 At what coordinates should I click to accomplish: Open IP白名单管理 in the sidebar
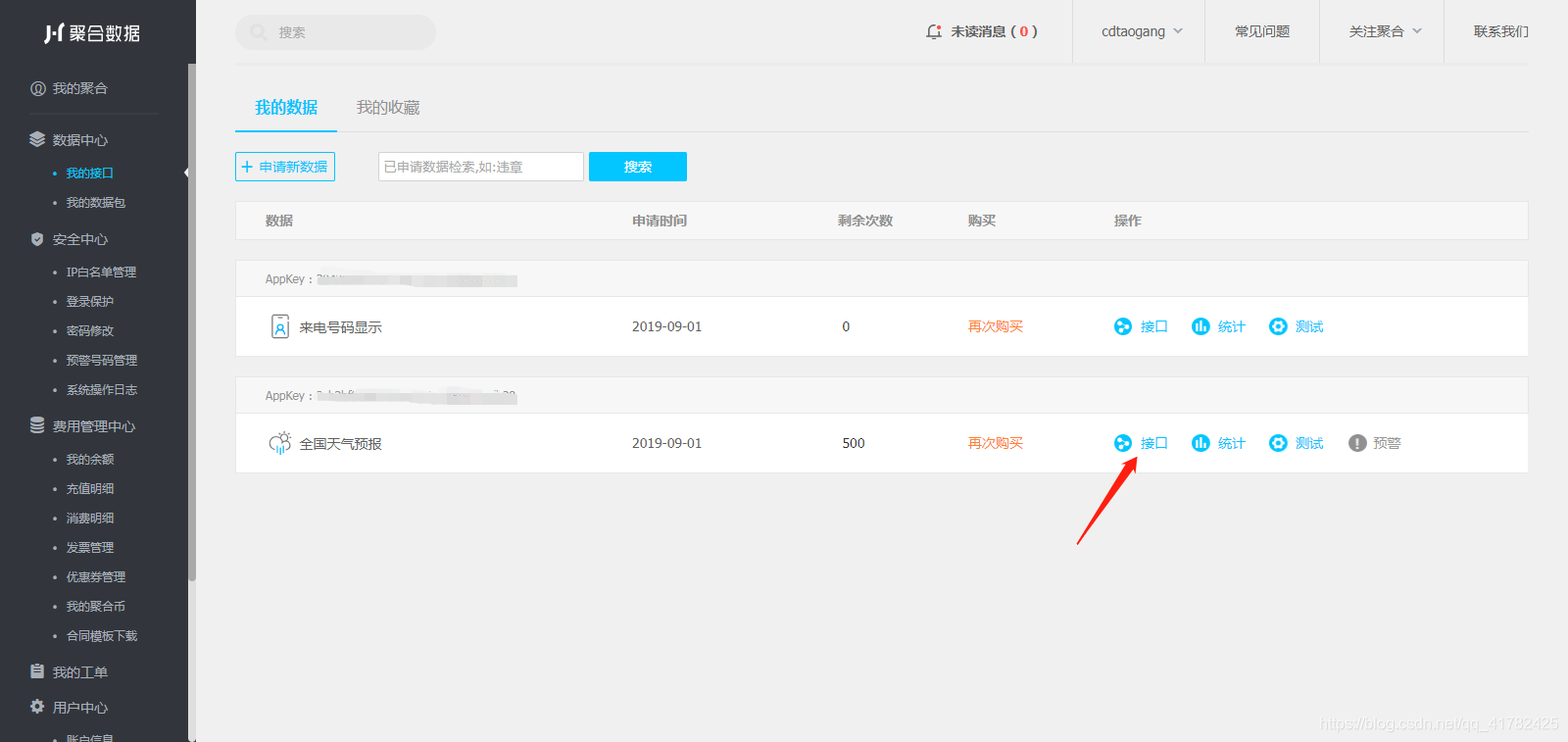tap(101, 272)
